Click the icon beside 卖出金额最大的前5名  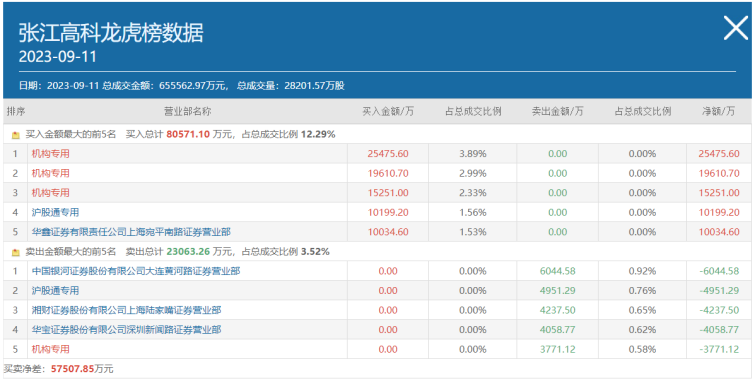16,252
